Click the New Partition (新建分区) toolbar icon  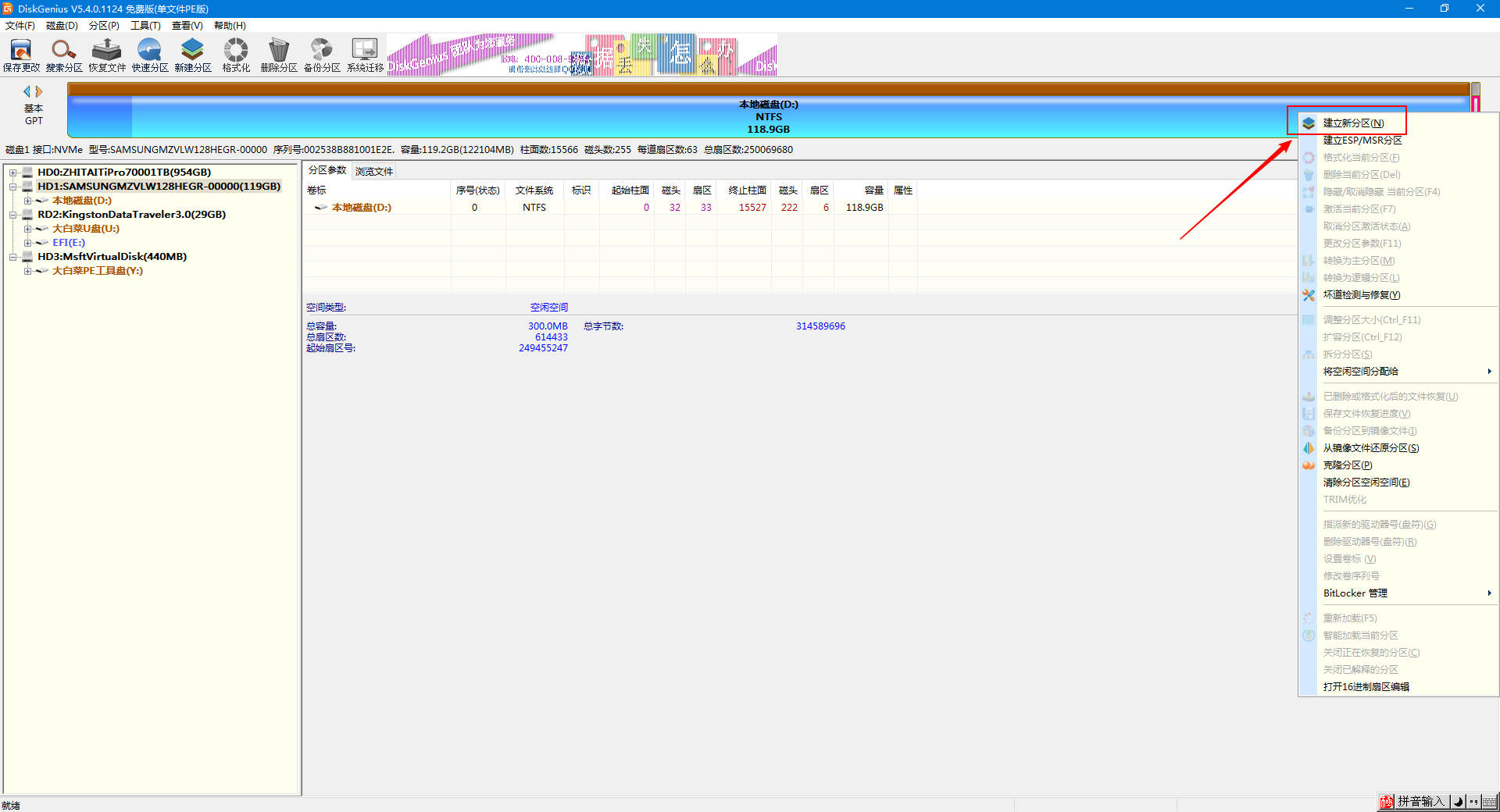[x=193, y=55]
